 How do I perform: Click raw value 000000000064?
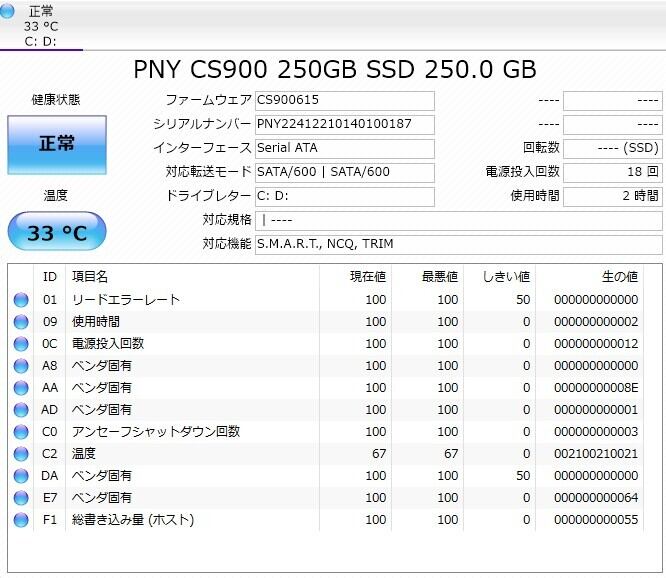(x=596, y=498)
